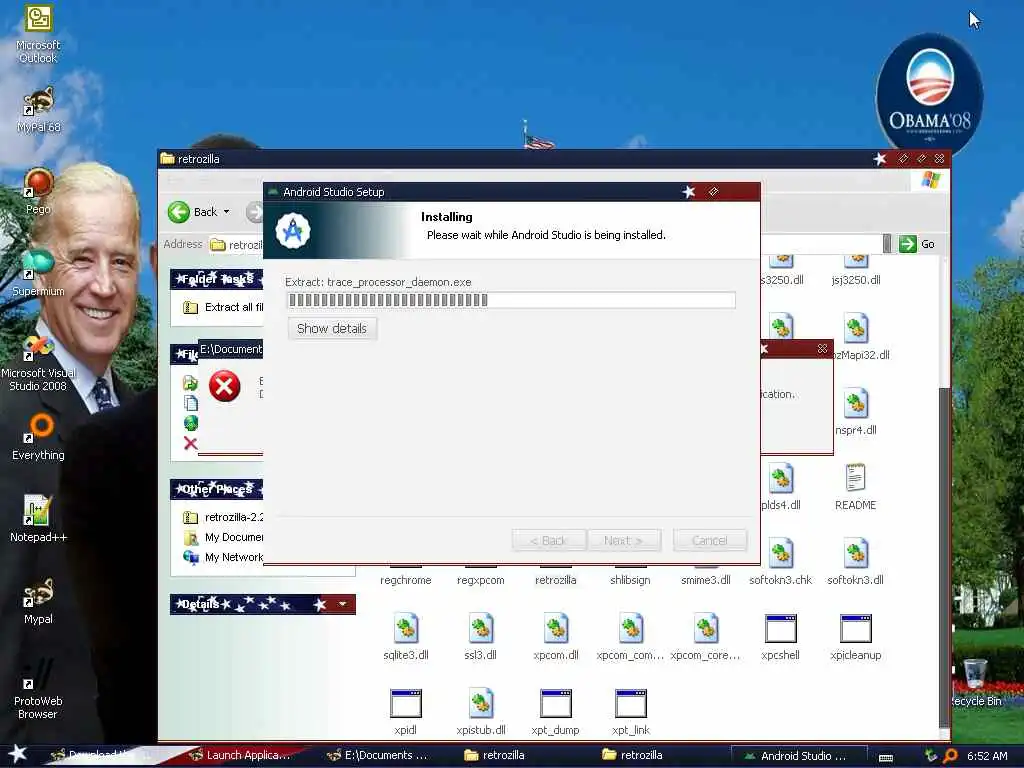The width and height of the screenshot is (1024, 768).
Task: Switch to first retrozilla taskbar item
Action: 495,755
